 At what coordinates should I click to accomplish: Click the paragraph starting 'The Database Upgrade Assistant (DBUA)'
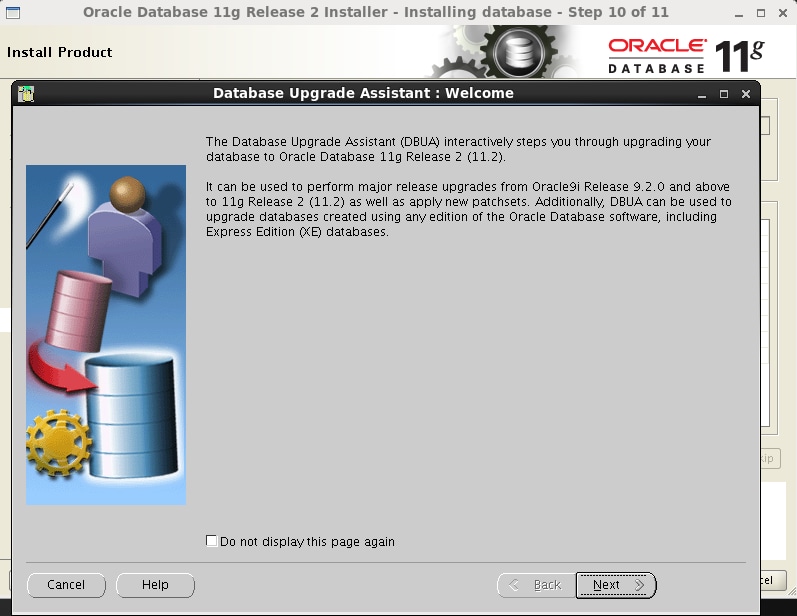458,149
